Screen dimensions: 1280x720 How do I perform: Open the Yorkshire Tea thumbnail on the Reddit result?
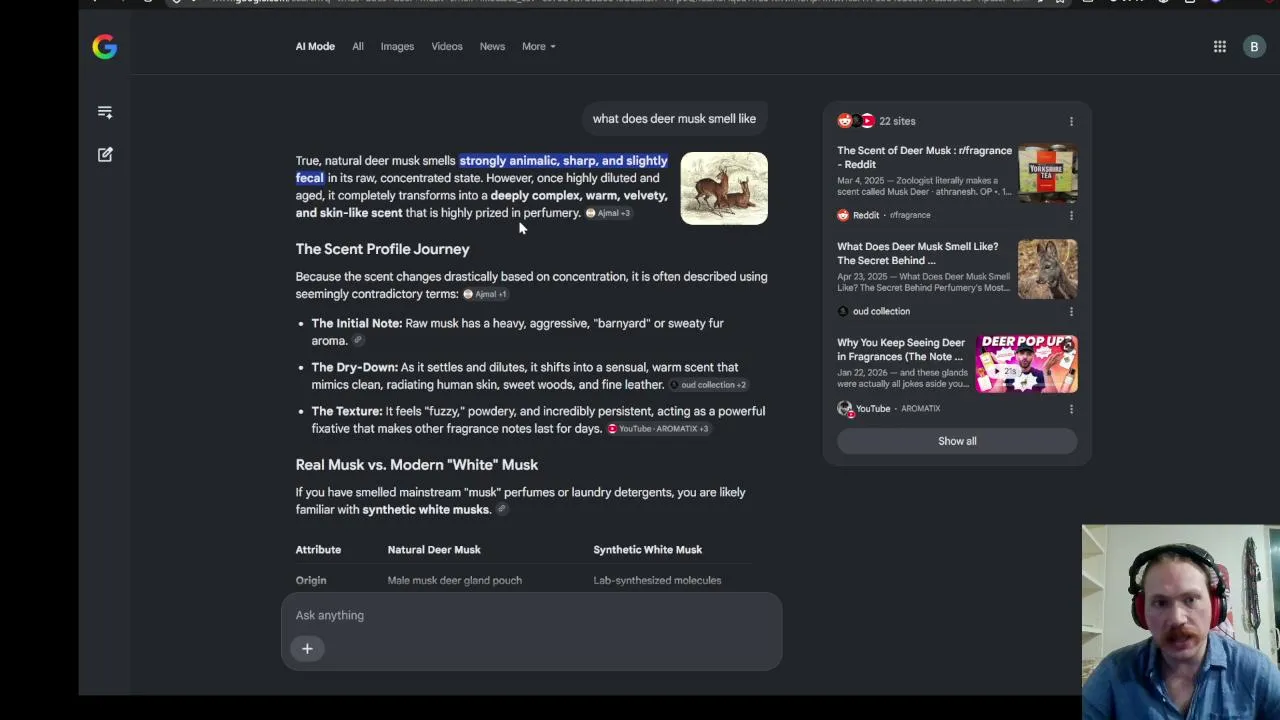click(1048, 173)
